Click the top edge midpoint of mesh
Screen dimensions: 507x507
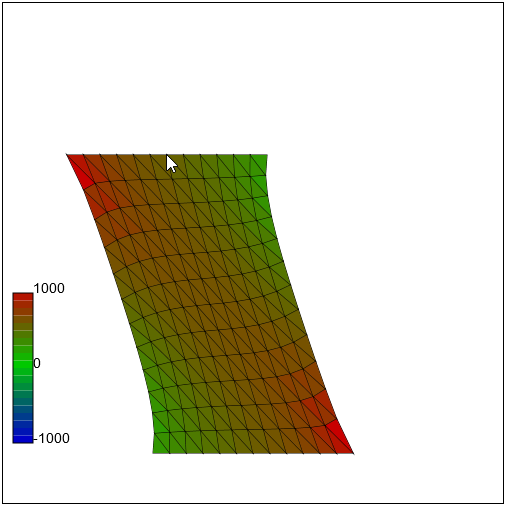point(167,155)
